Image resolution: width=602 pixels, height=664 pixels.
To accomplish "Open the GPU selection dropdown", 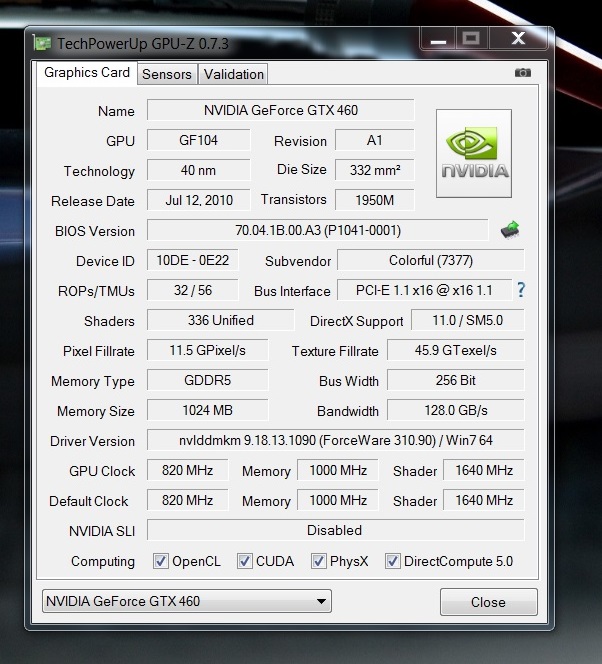I will point(187,601).
